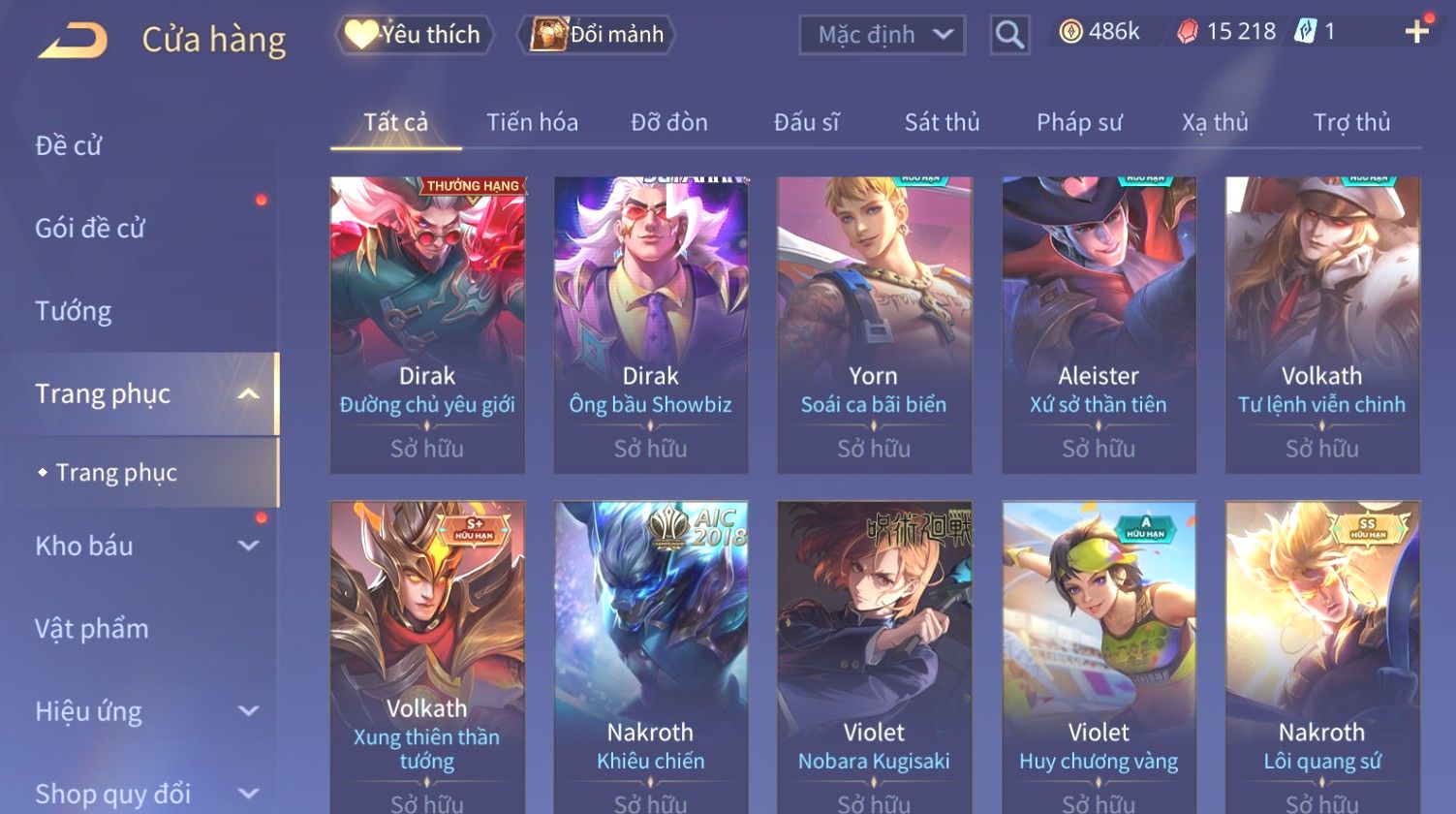Switch to the Pháp sư tab
The image size is (1456, 814).
pos(1079,122)
